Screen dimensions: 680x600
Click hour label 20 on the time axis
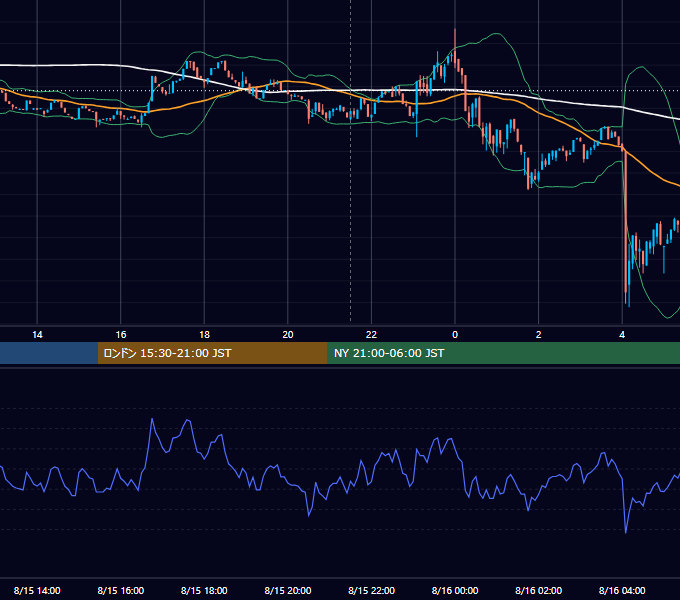pos(288,335)
